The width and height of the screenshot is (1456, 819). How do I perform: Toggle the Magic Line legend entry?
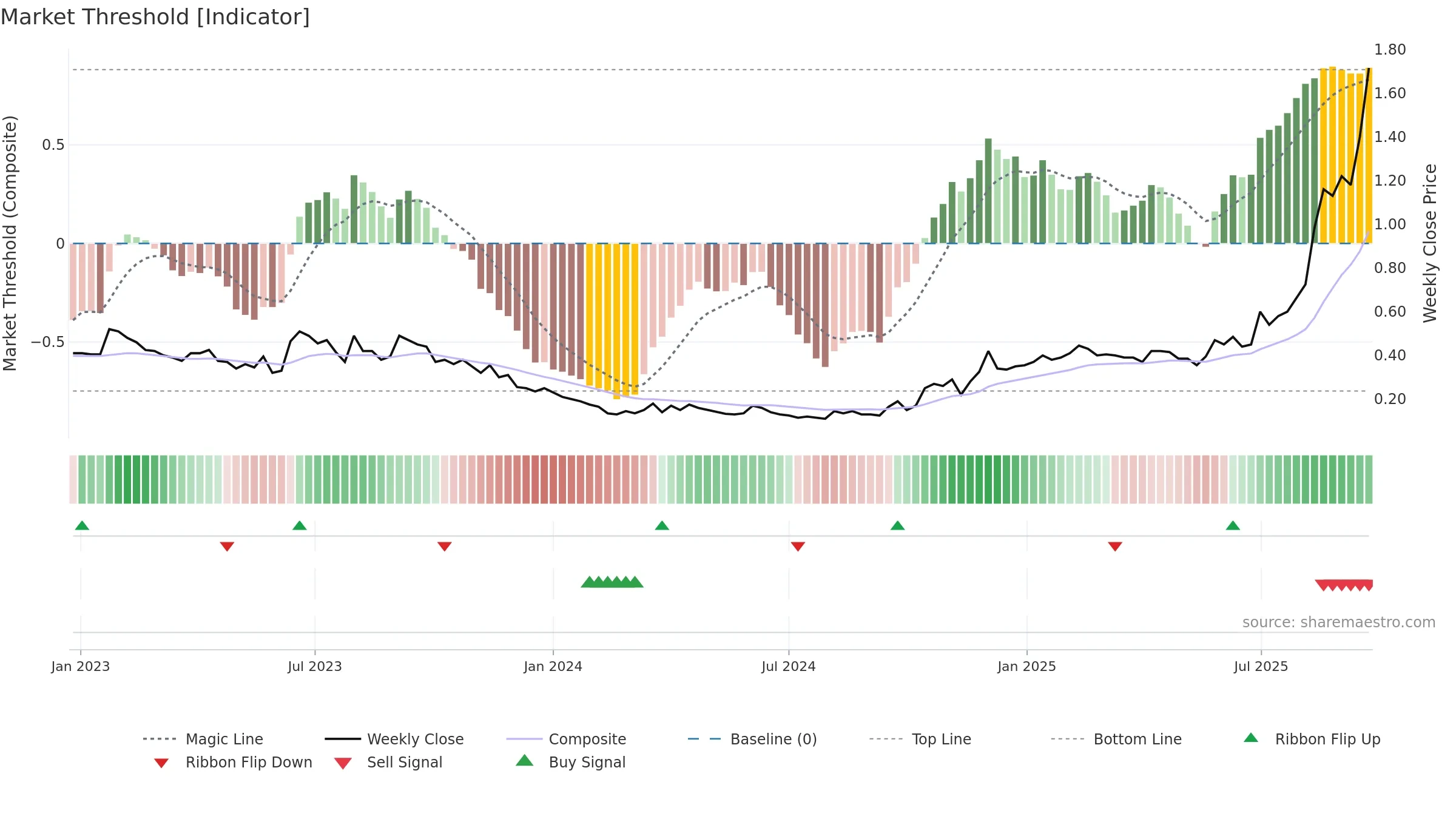tap(203, 739)
